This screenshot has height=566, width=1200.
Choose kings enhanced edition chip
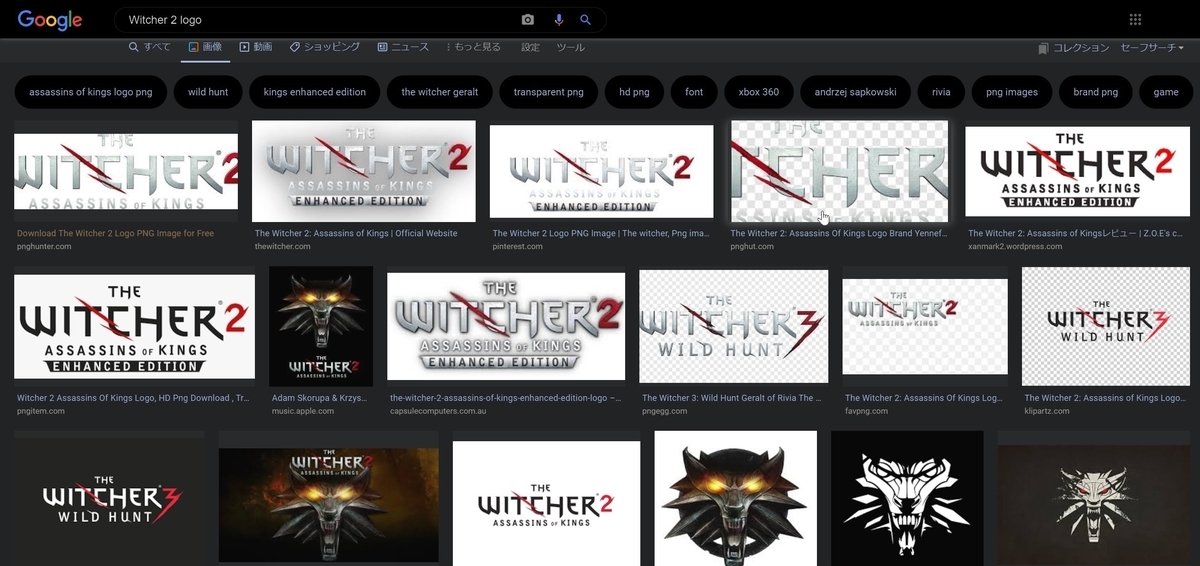(315, 92)
